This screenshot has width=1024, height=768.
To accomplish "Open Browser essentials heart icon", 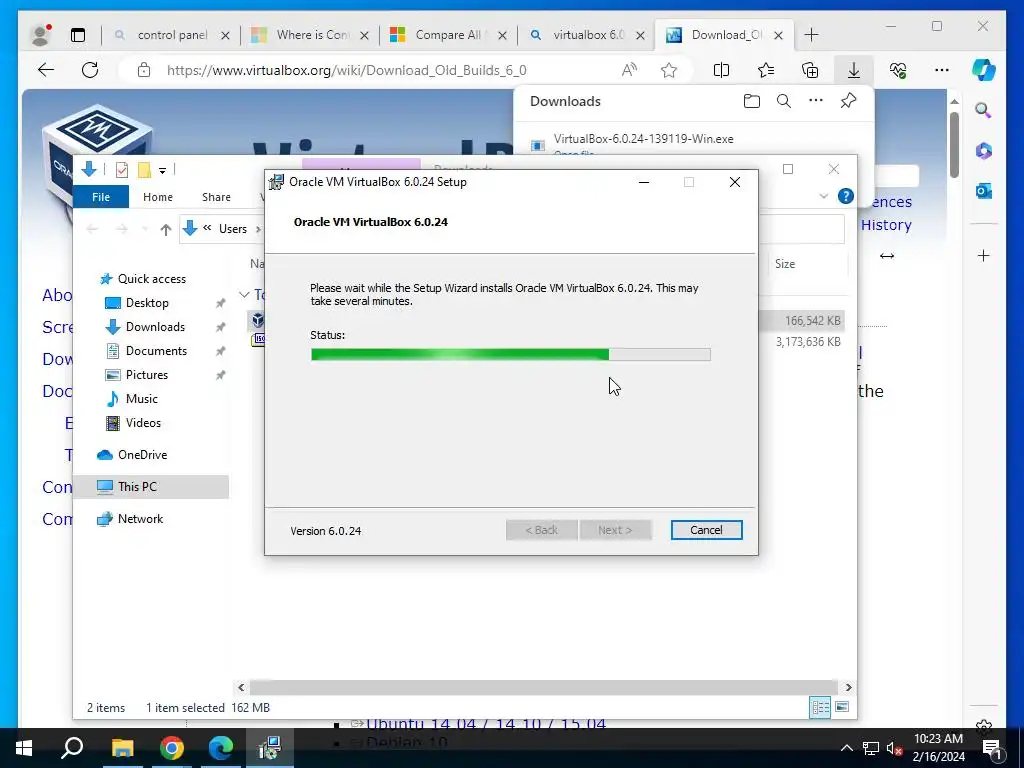I will (898, 70).
